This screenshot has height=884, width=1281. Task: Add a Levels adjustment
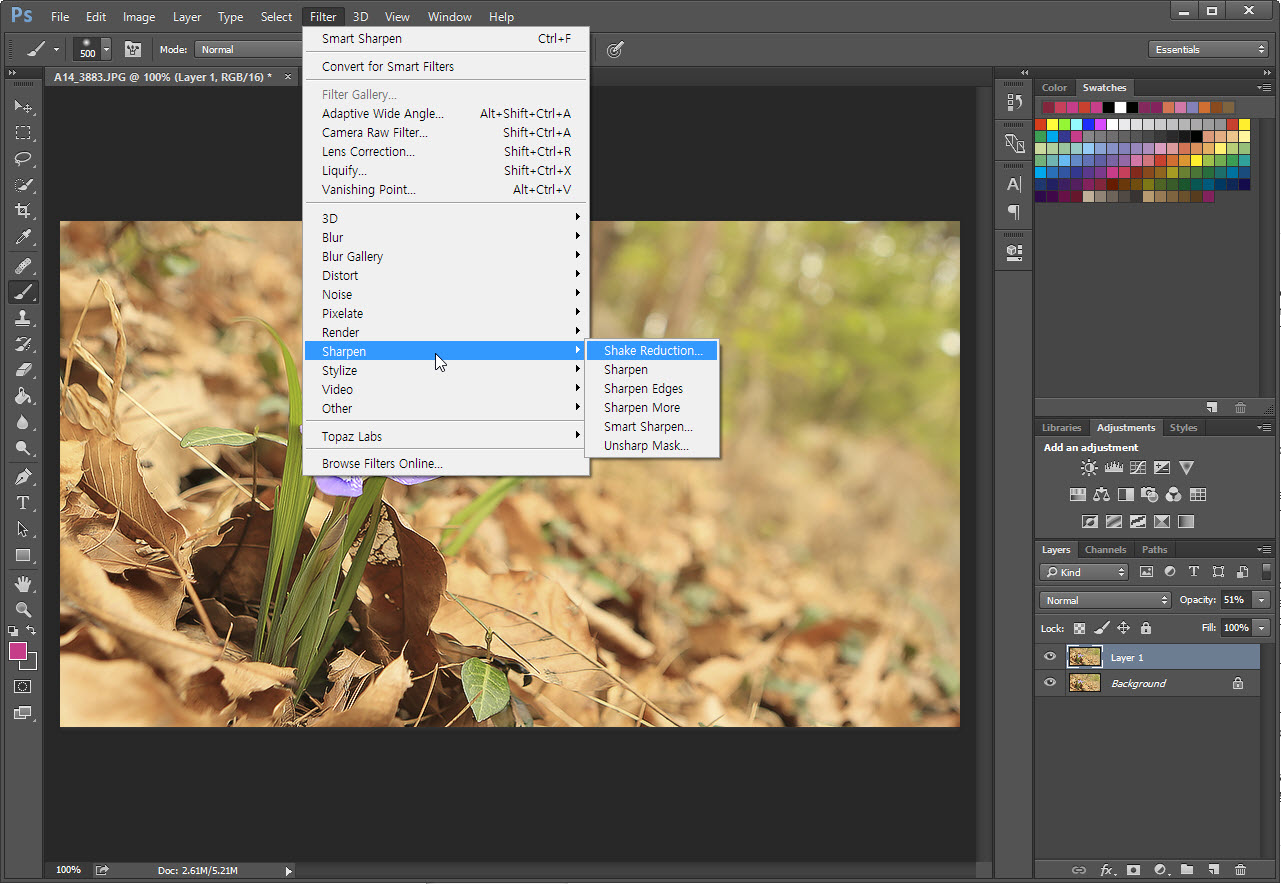[1113, 467]
